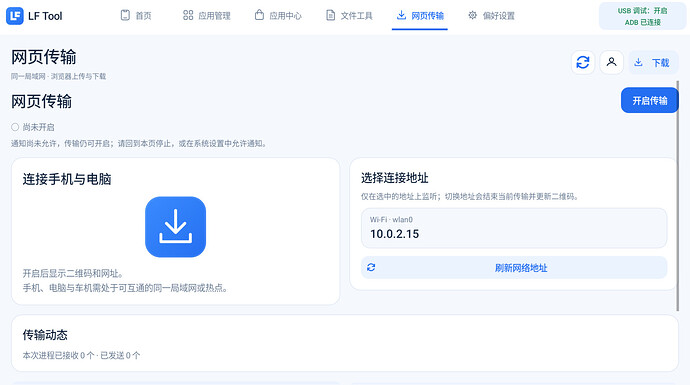Click the 应用中心 bag icon
Image resolution: width=690 pixels, height=385 pixels.
(259, 15)
